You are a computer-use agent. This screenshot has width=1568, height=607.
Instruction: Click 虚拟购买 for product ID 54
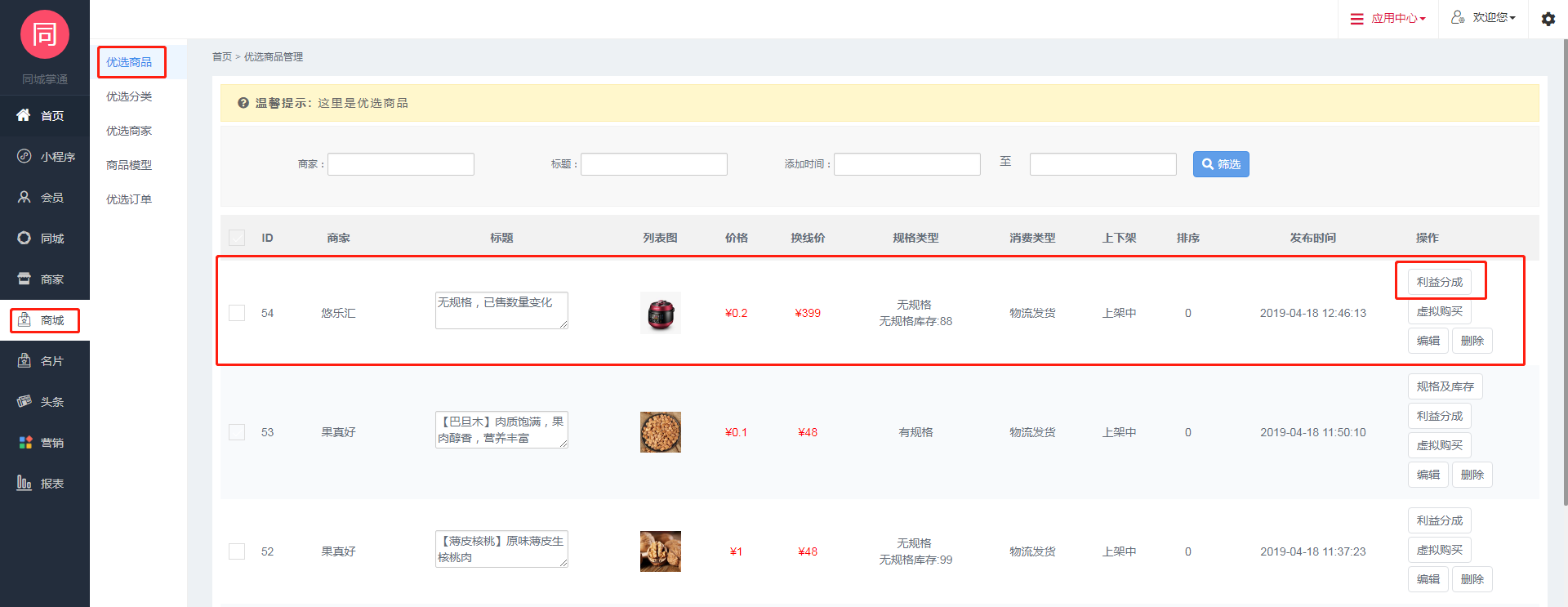point(1440,311)
